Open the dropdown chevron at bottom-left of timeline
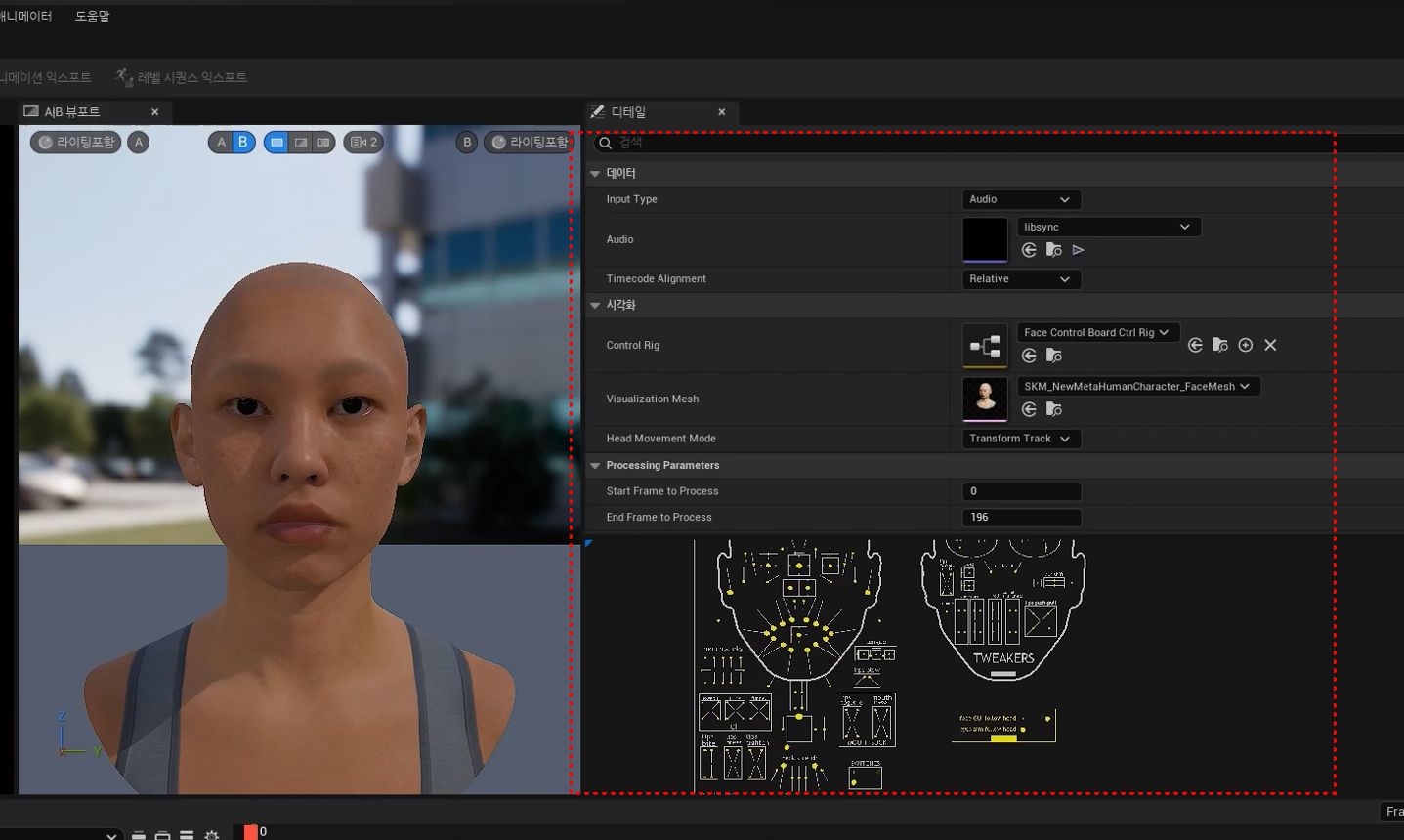Image resolution: width=1404 pixels, height=840 pixels. [x=111, y=836]
